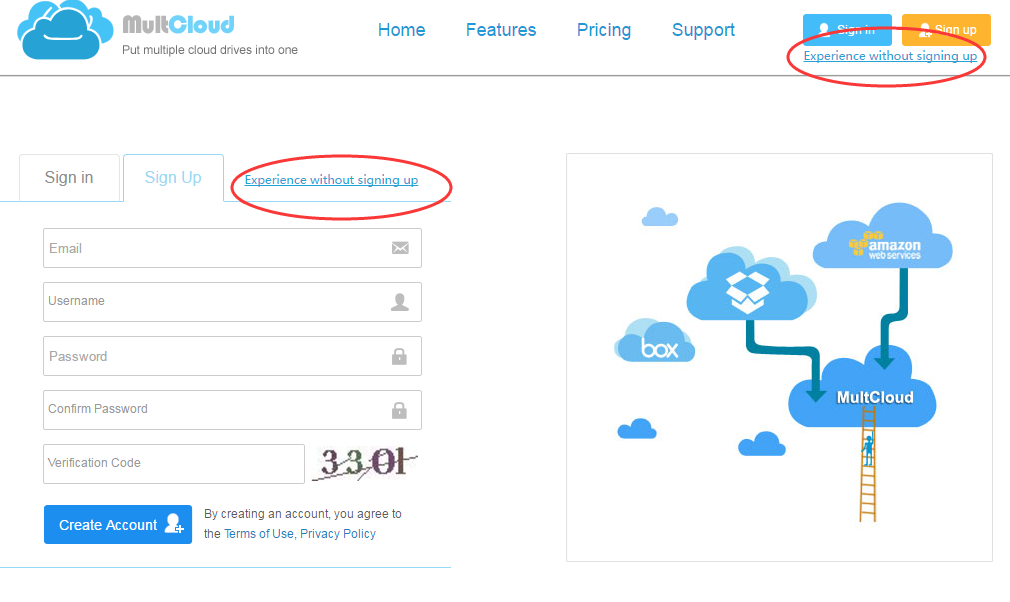Open the Terms of Use link

(x=258, y=534)
